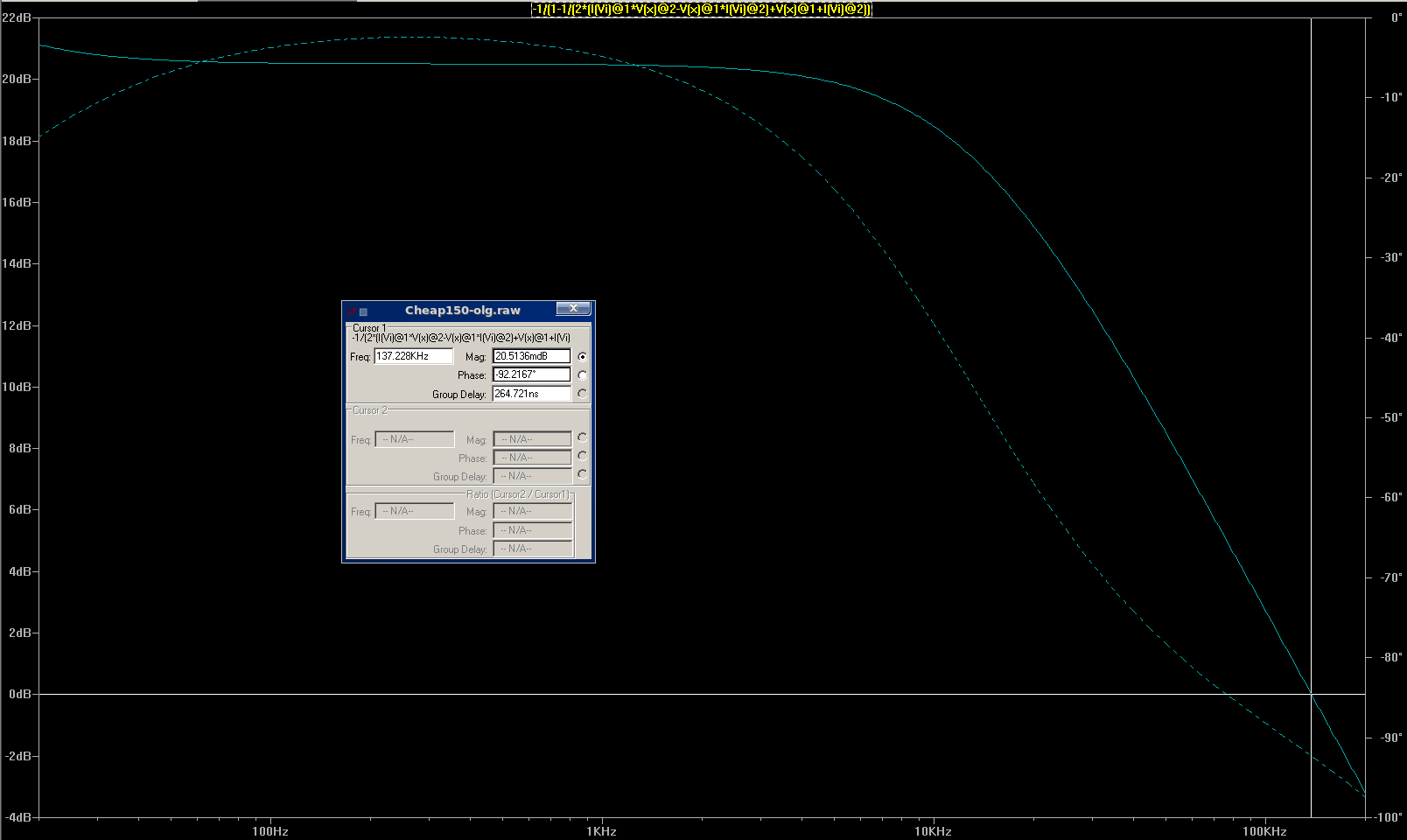The width and height of the screenshot is (1407, 840).
Task: Click the Ratio section Freq N/A field
Action: pos(415,511)
